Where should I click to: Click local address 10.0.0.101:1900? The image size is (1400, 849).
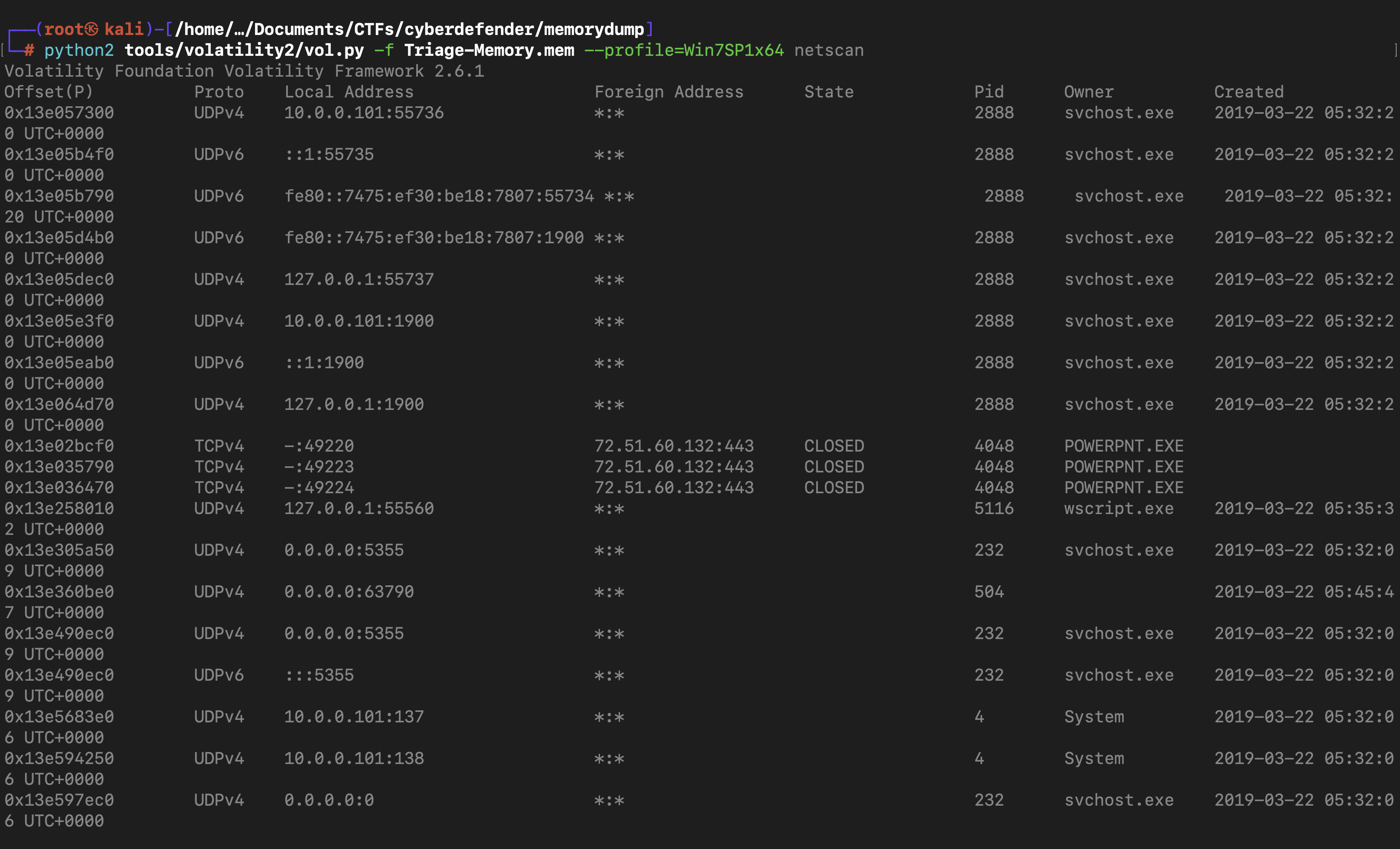(359, 321)
